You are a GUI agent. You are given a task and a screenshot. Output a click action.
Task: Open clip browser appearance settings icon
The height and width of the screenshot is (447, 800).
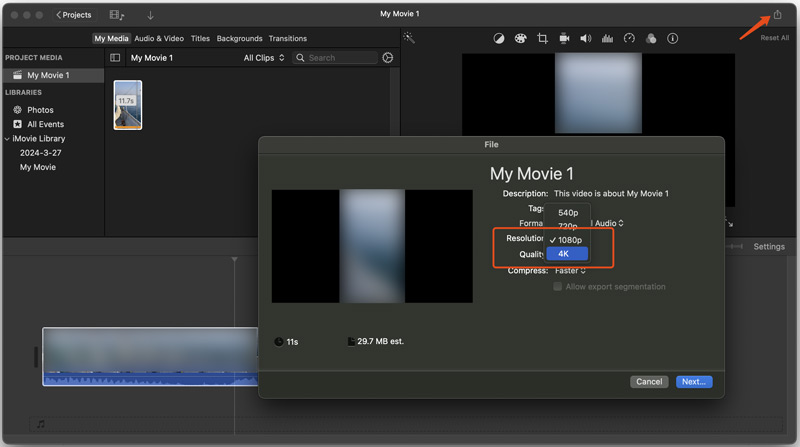(x=388, y=58)
